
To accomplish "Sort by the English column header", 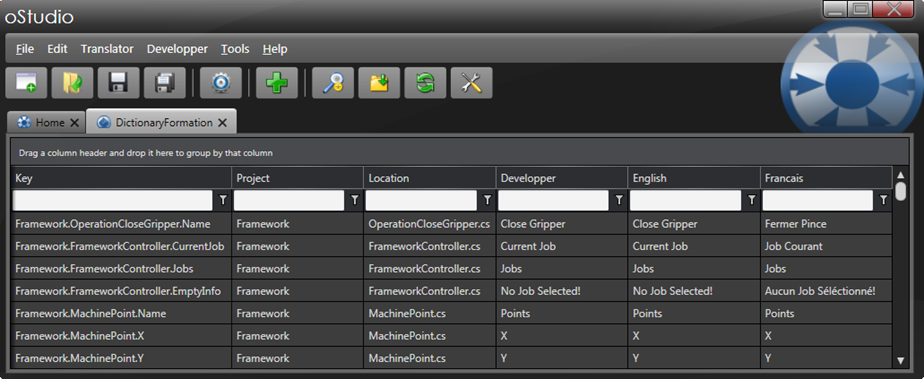I will [694, 178].
